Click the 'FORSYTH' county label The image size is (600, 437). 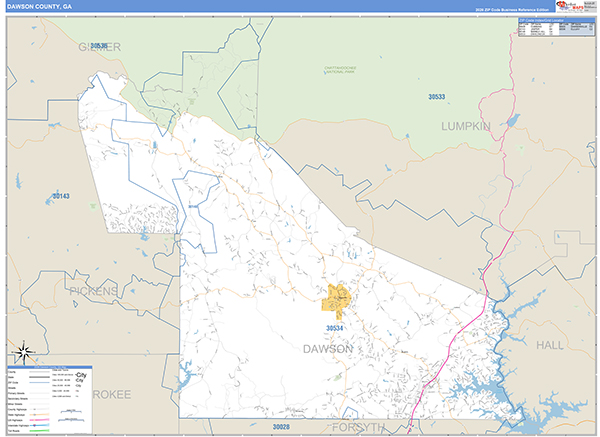(x=358, y=427)
